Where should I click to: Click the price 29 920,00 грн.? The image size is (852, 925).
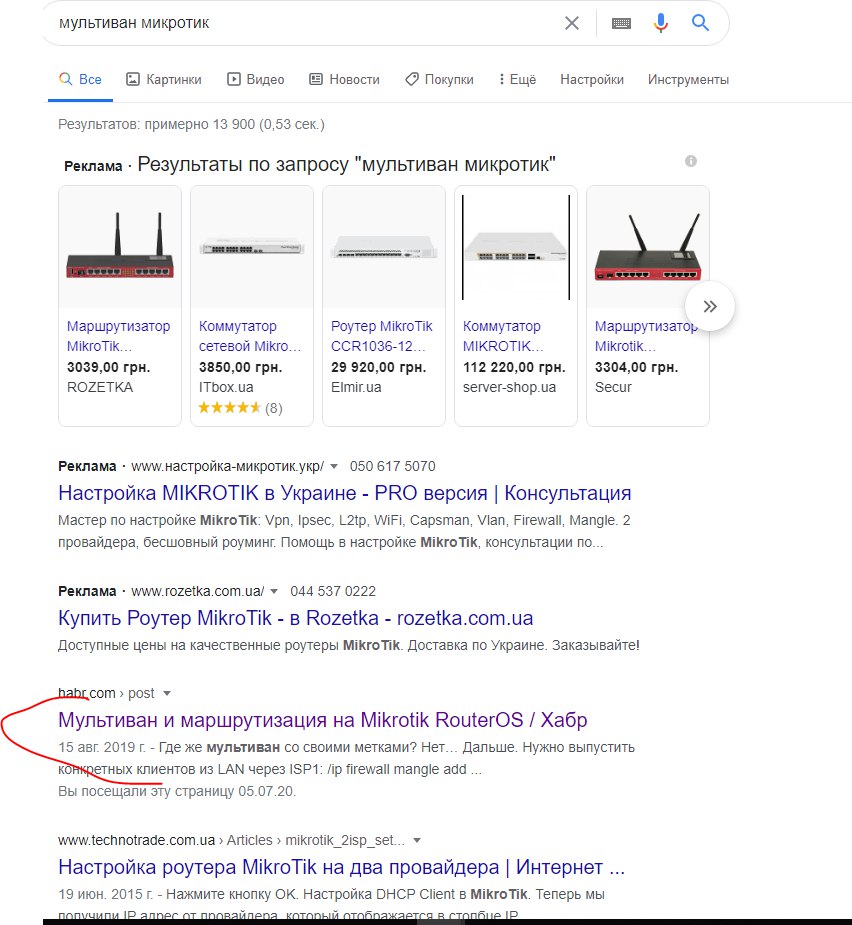(378, 368)
